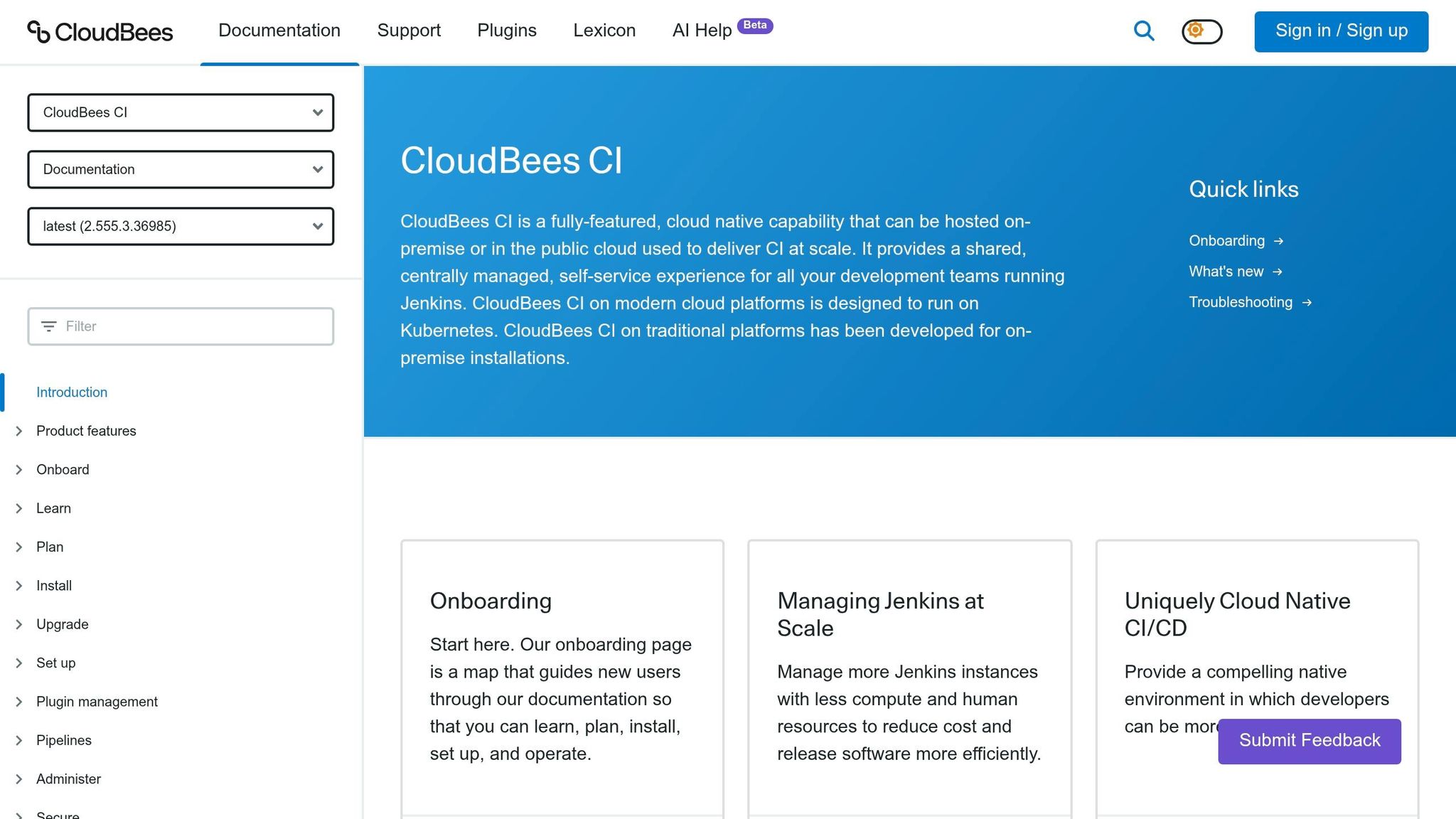1456x819 pixels.
Task: Click the arrow next to What's new
Action: click(1278, 272)
